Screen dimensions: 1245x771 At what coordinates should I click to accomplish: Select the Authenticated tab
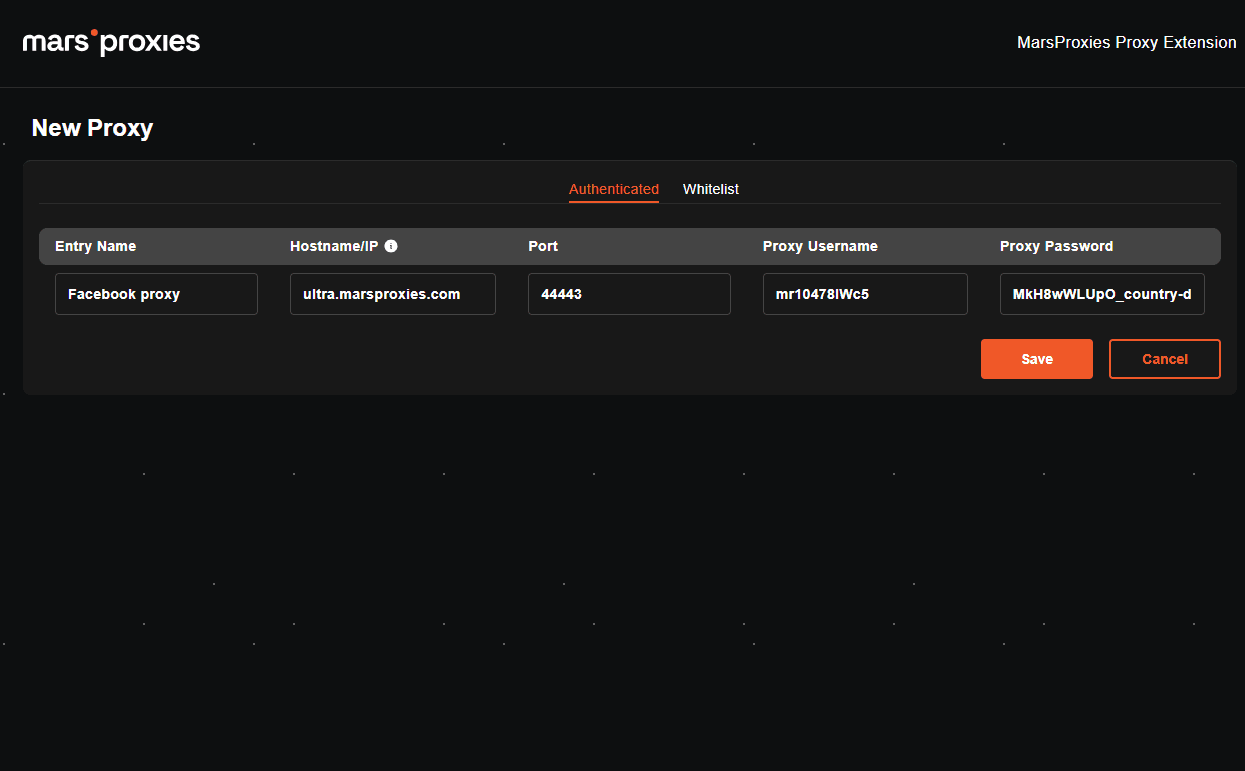613,189
